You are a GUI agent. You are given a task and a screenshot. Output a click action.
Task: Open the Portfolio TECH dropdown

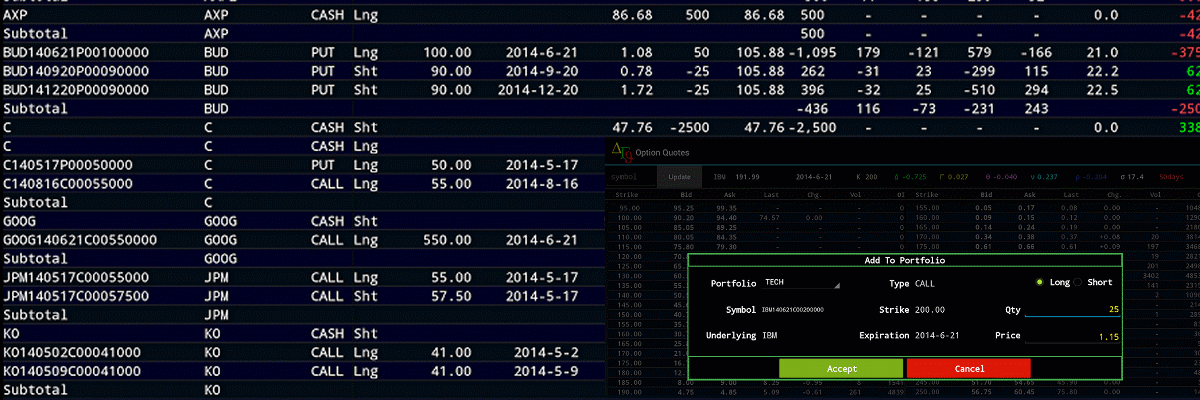802,283
